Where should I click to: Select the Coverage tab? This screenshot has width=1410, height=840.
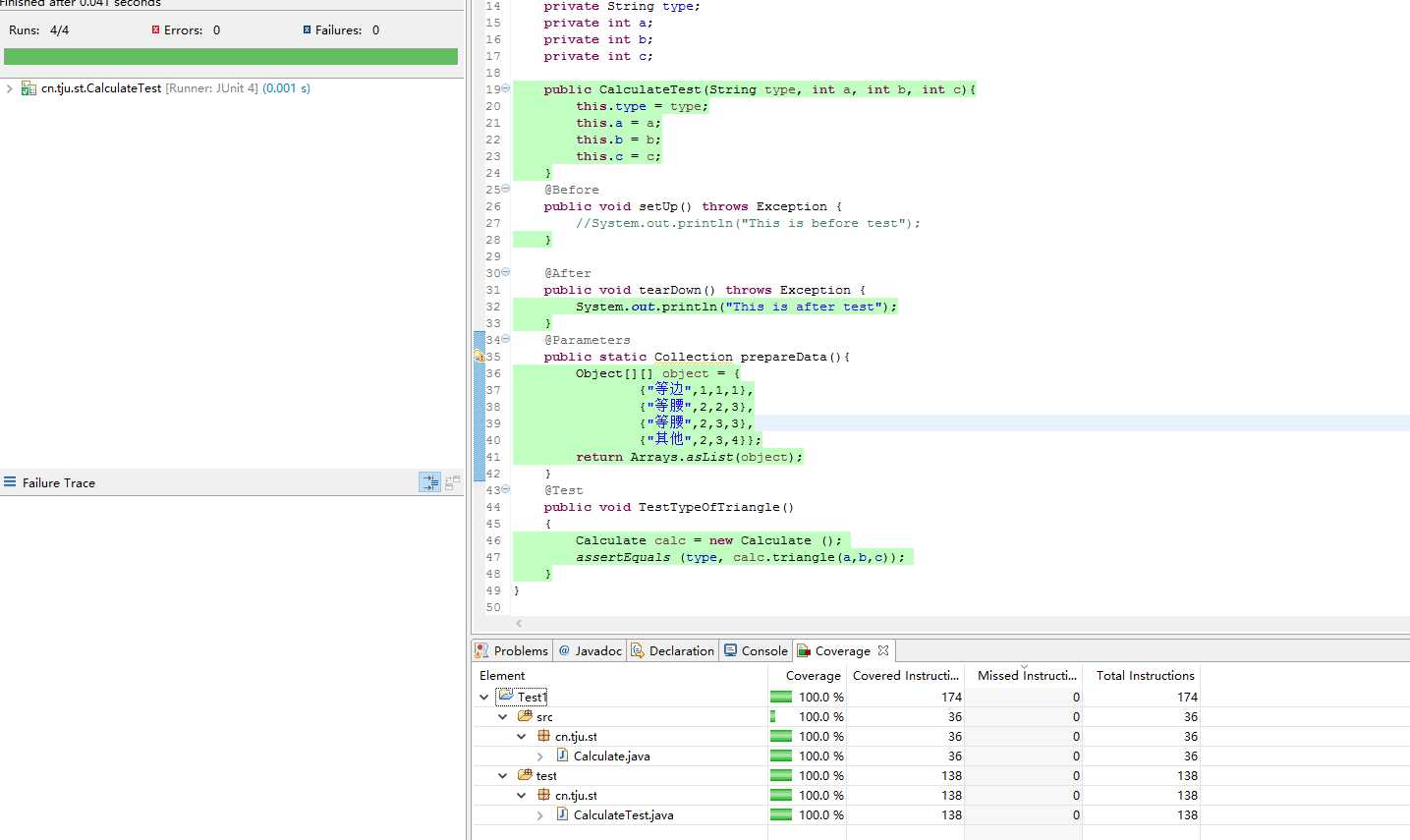click(842, 650)
